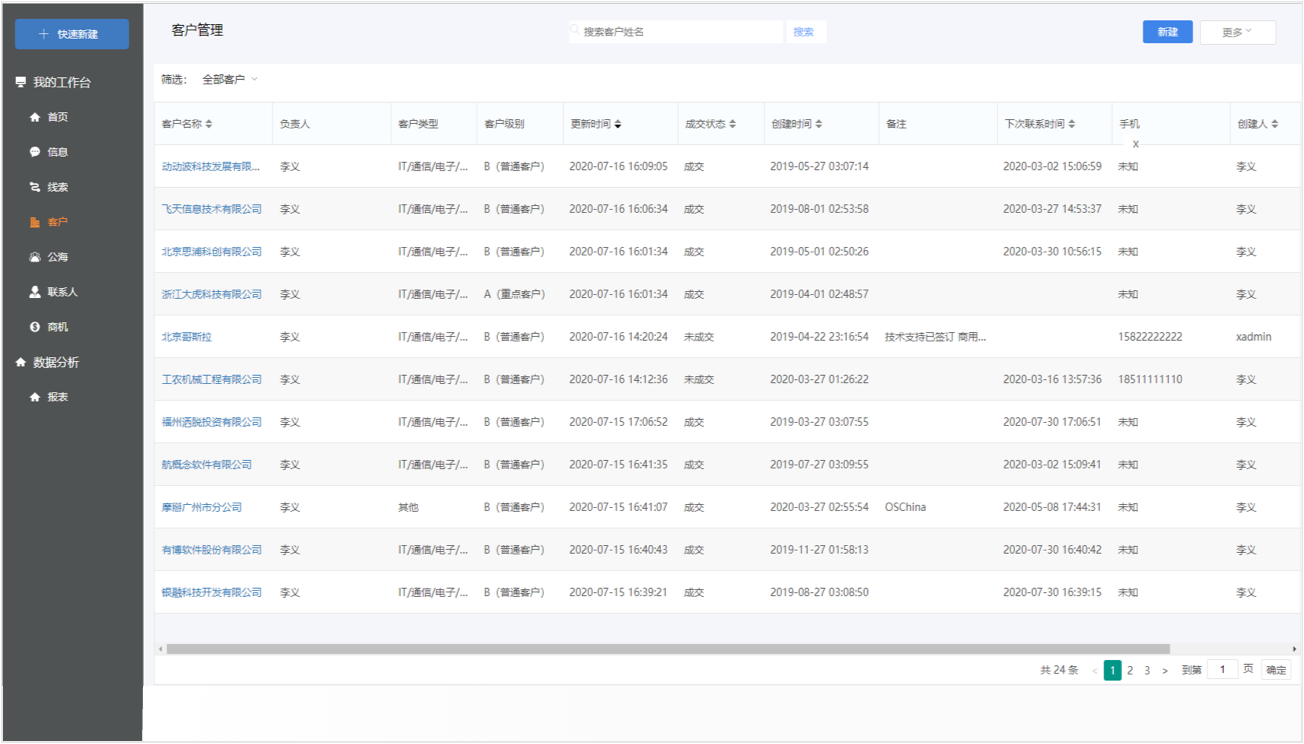Open 我的工作台 in the sidebar

(61, 82)
